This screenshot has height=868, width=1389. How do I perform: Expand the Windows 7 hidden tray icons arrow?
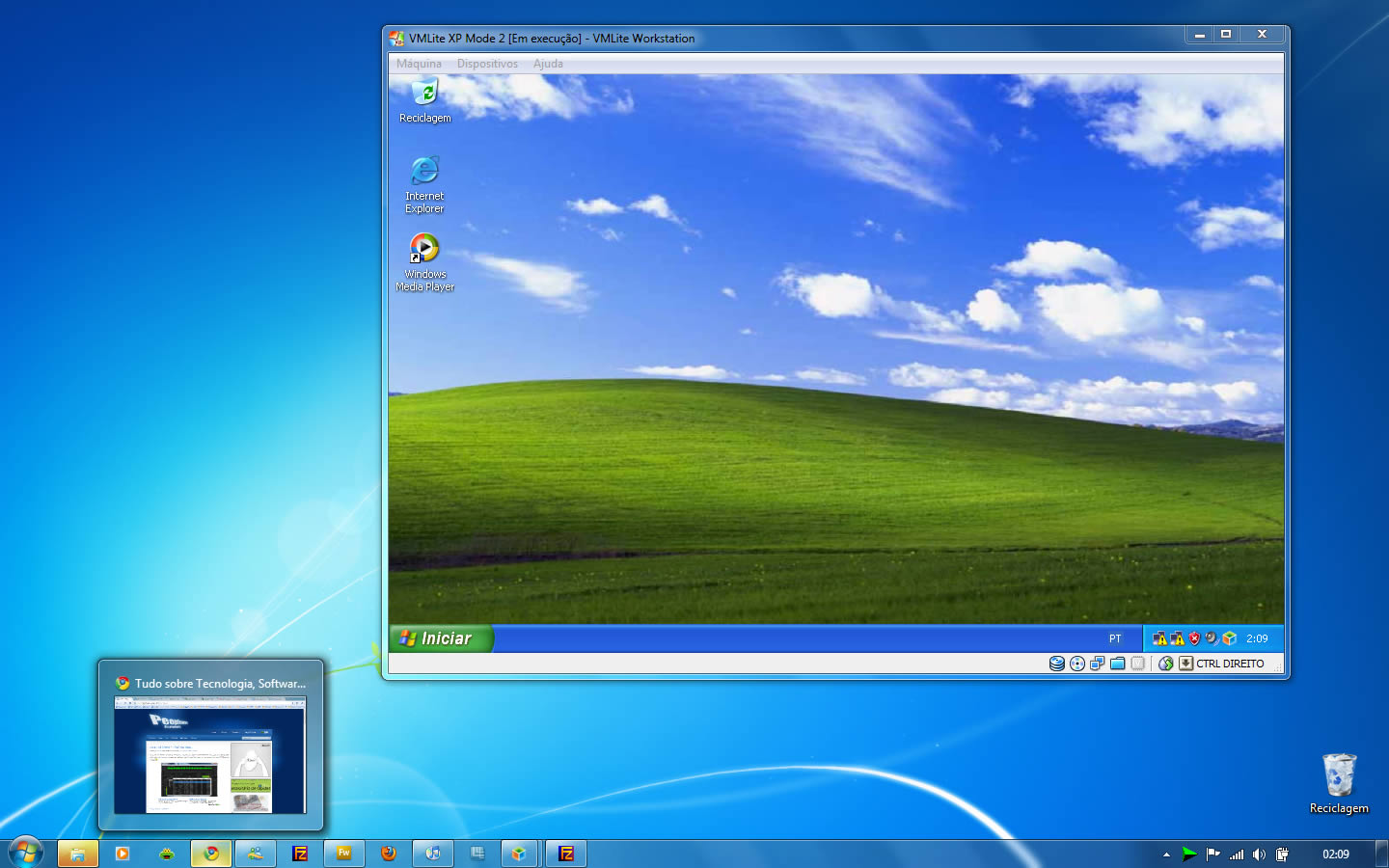[1166, 854]
